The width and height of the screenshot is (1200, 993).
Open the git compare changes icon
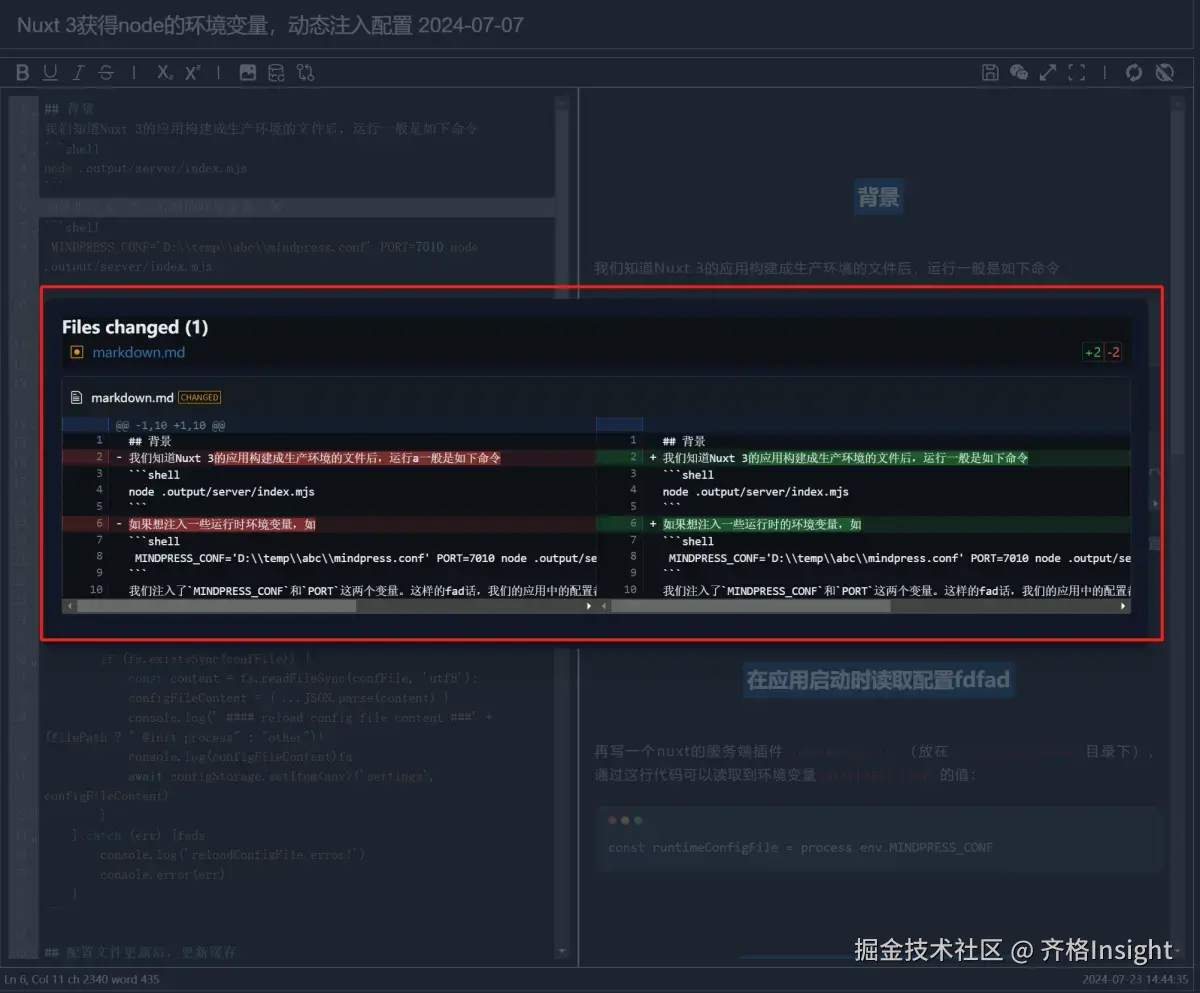pos(305,72)
